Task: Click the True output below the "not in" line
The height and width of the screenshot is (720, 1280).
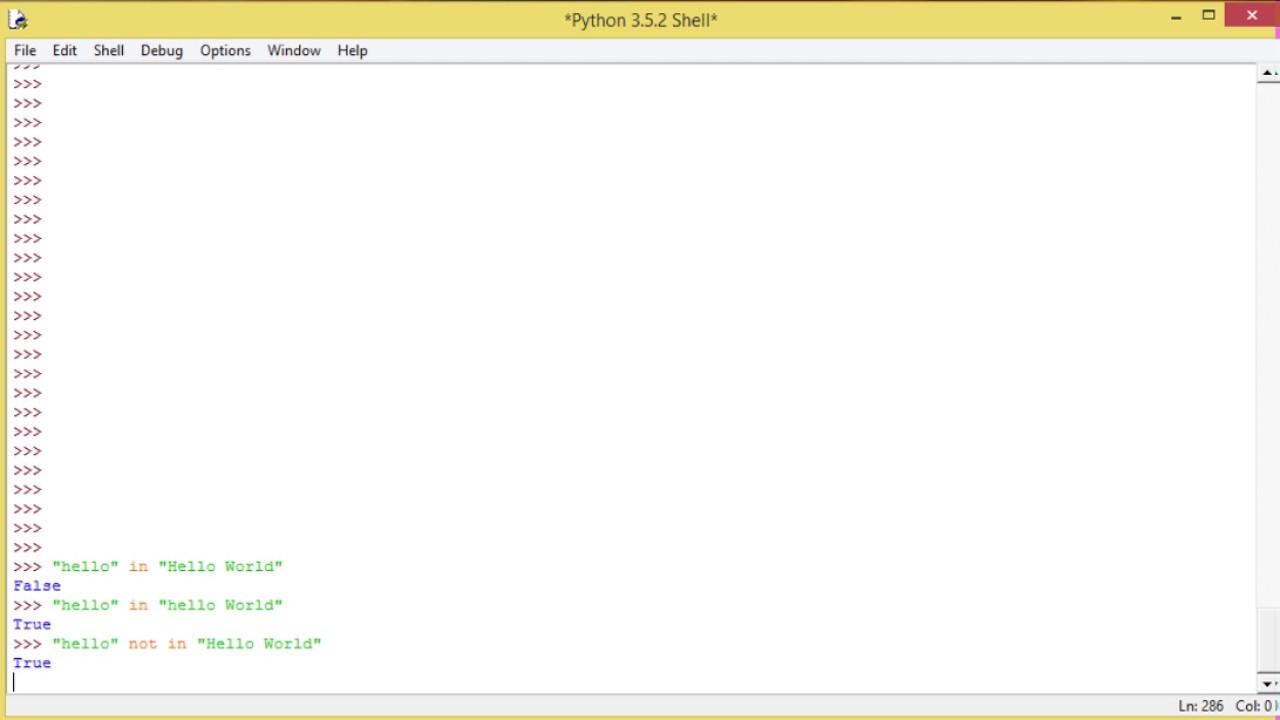Action: point(32,663)
